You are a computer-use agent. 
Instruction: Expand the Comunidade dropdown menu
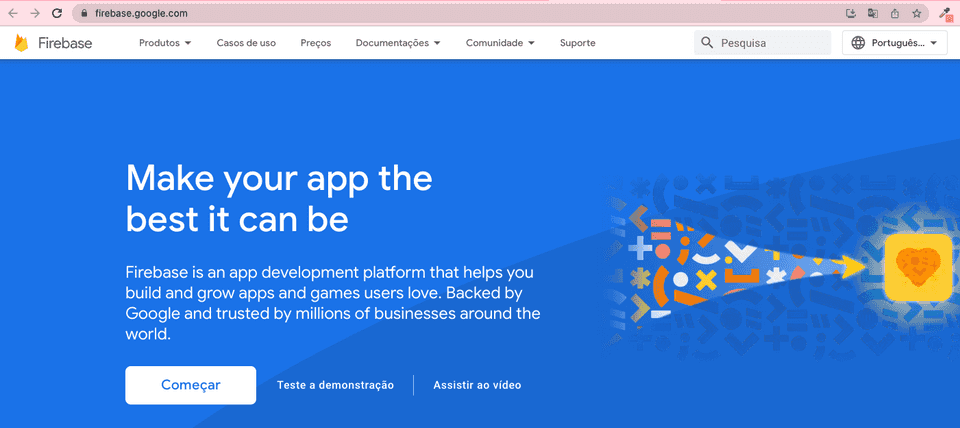[500, 43]
